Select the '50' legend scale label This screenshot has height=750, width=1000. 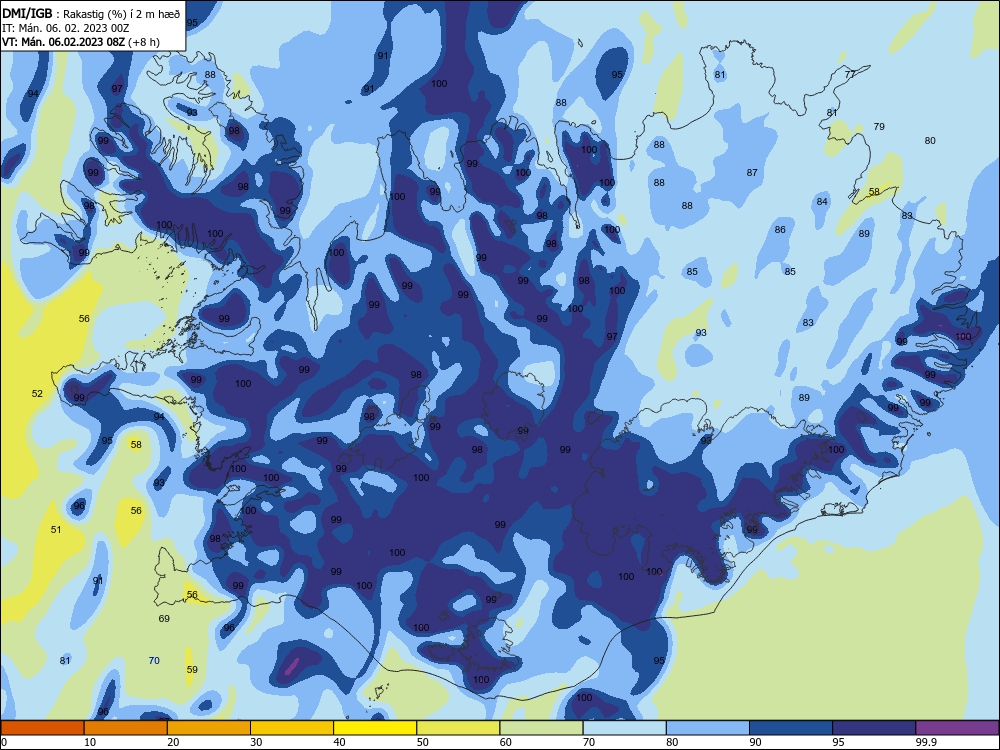click(x=422, y=742)
